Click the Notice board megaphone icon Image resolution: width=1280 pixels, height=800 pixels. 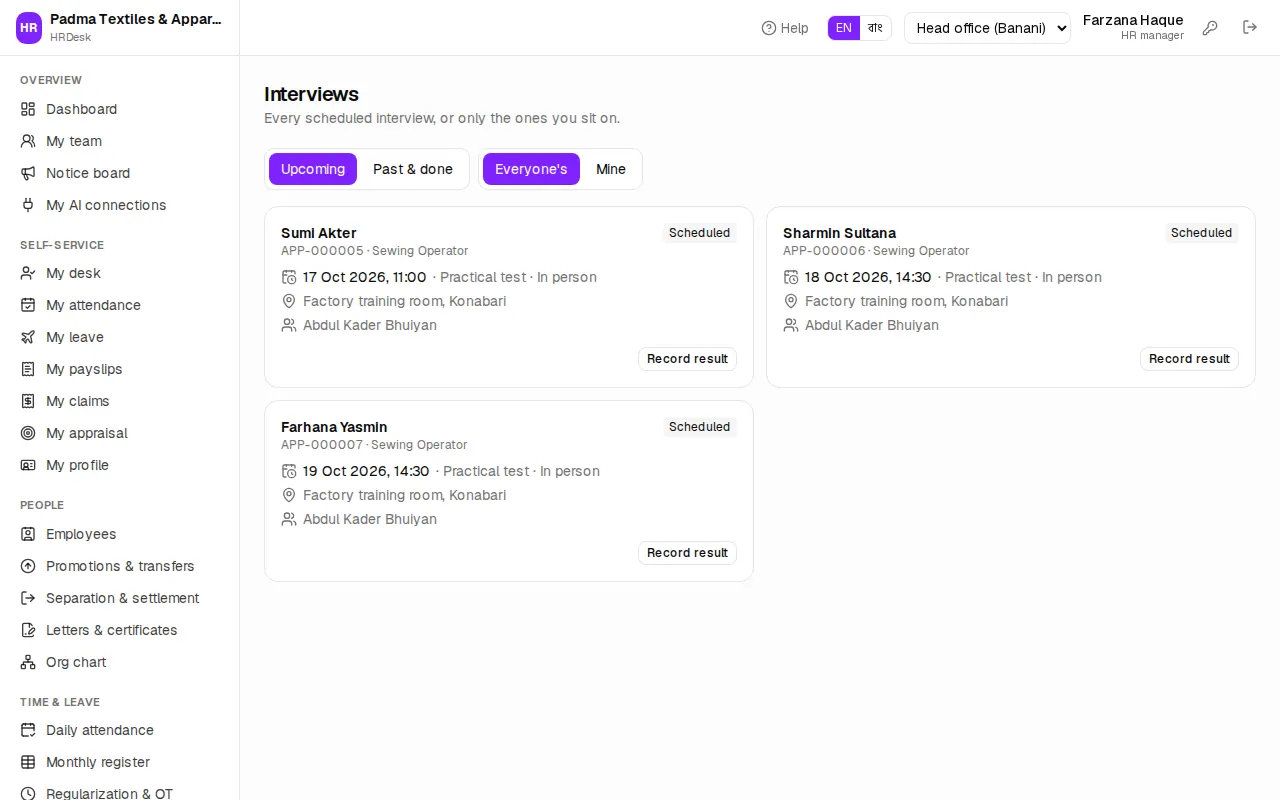28,173
